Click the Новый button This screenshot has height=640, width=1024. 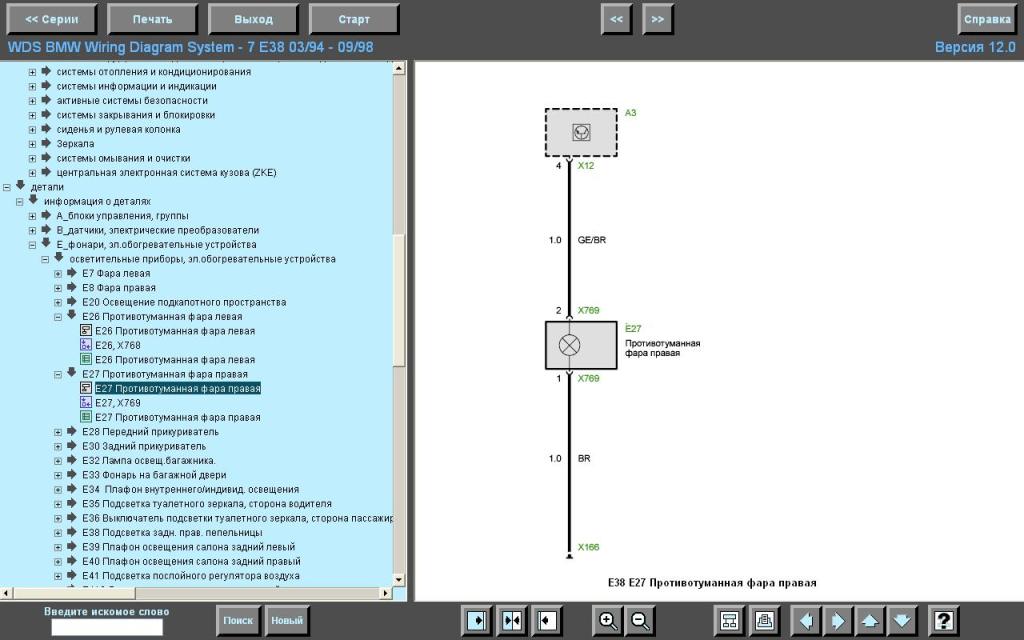(287, 620)
